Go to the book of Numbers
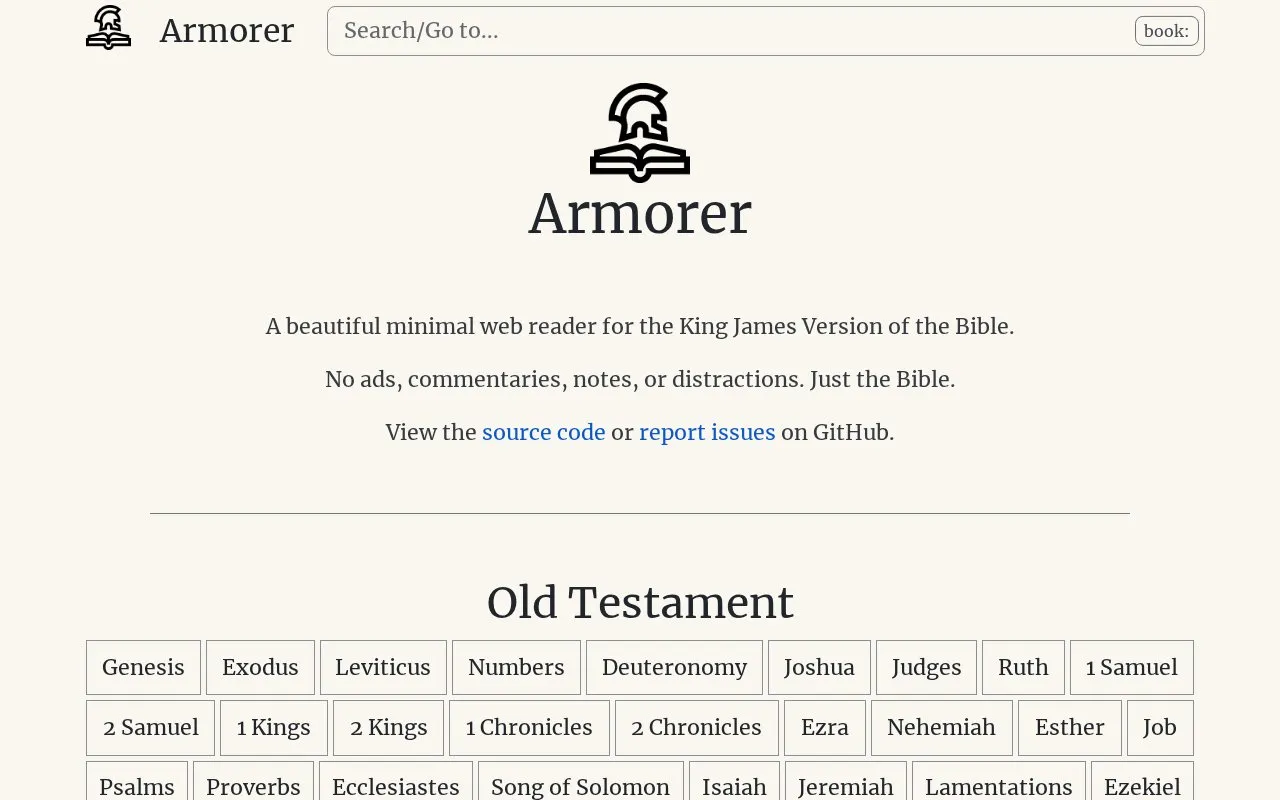 tap(516, 667)
